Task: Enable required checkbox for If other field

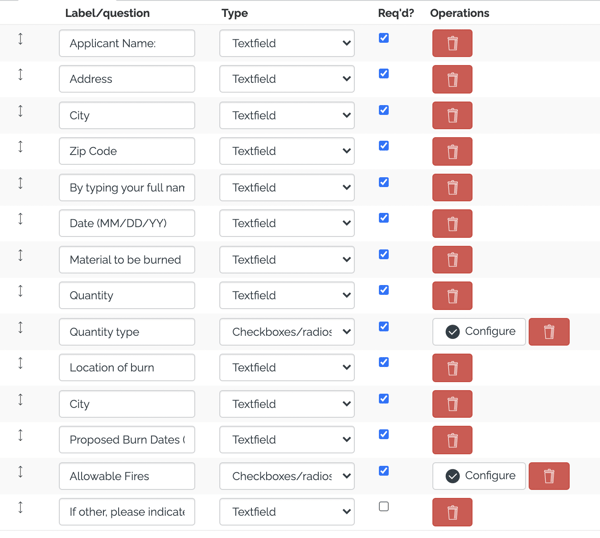Action: coord(384,506)
